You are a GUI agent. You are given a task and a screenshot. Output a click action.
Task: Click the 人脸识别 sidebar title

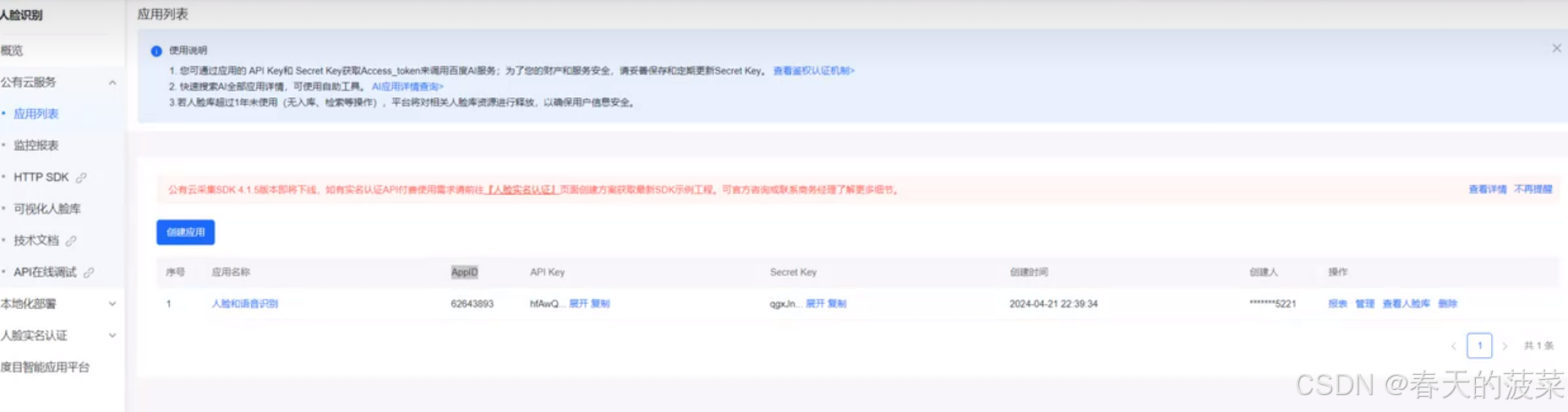21,15
